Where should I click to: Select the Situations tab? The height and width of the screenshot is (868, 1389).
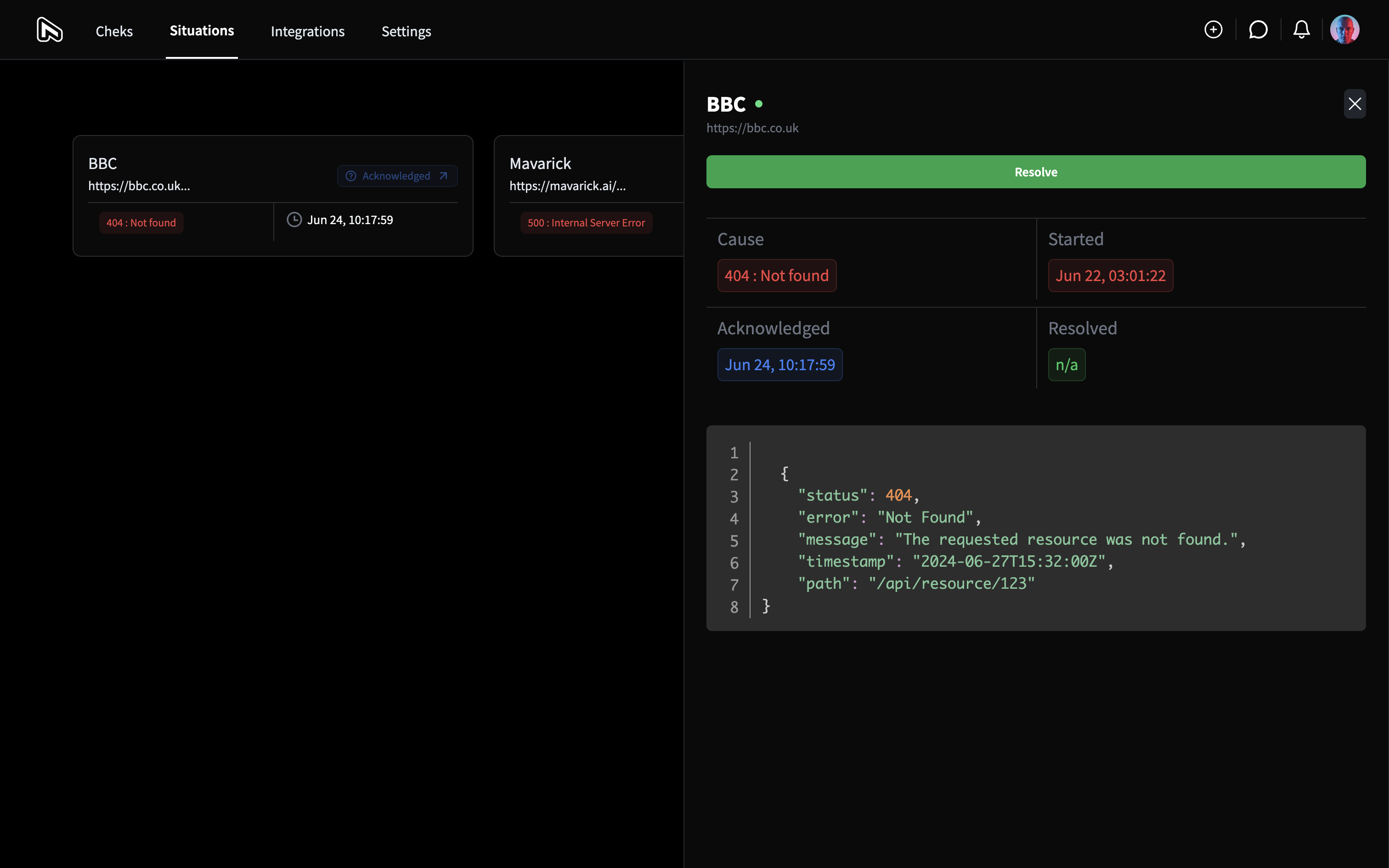click(202, 30)
